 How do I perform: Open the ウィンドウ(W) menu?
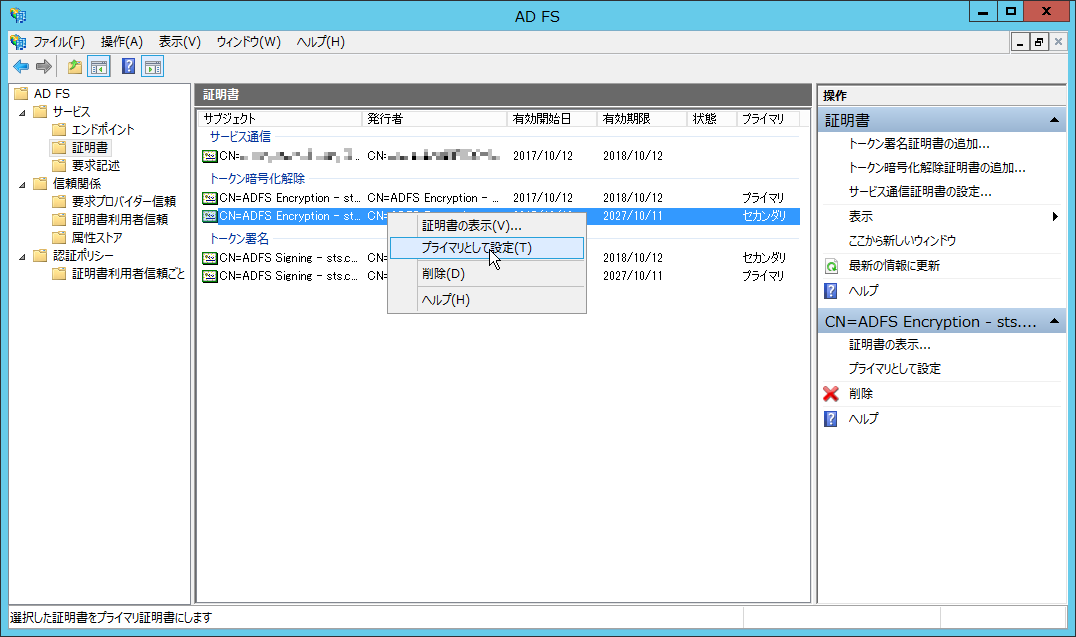(x=248, y=42)
